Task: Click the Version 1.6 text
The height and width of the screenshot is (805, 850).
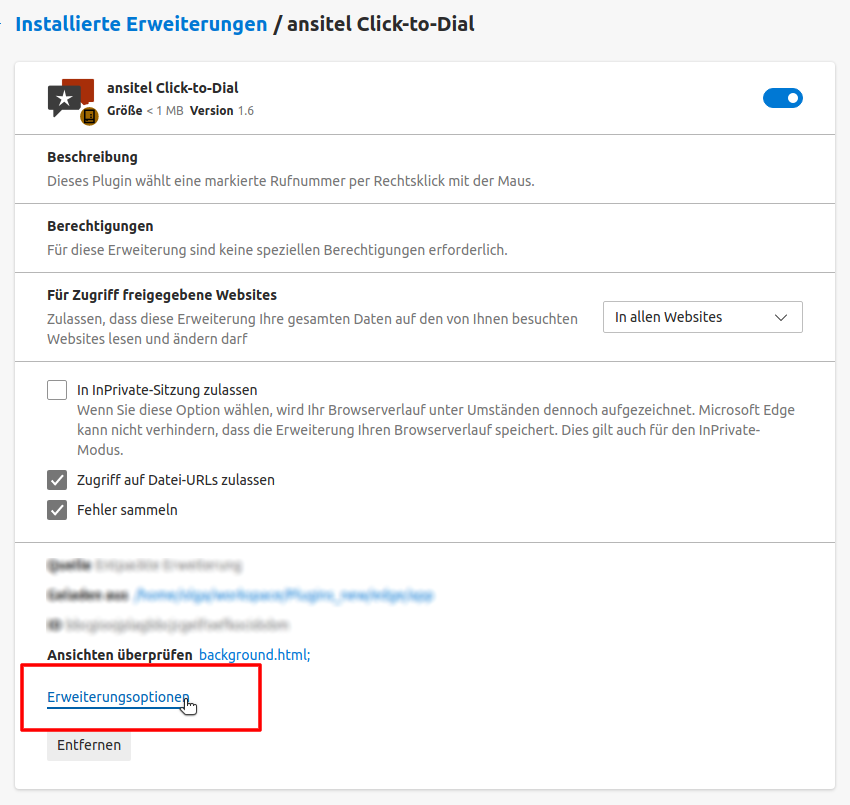Action: (222, 110)
